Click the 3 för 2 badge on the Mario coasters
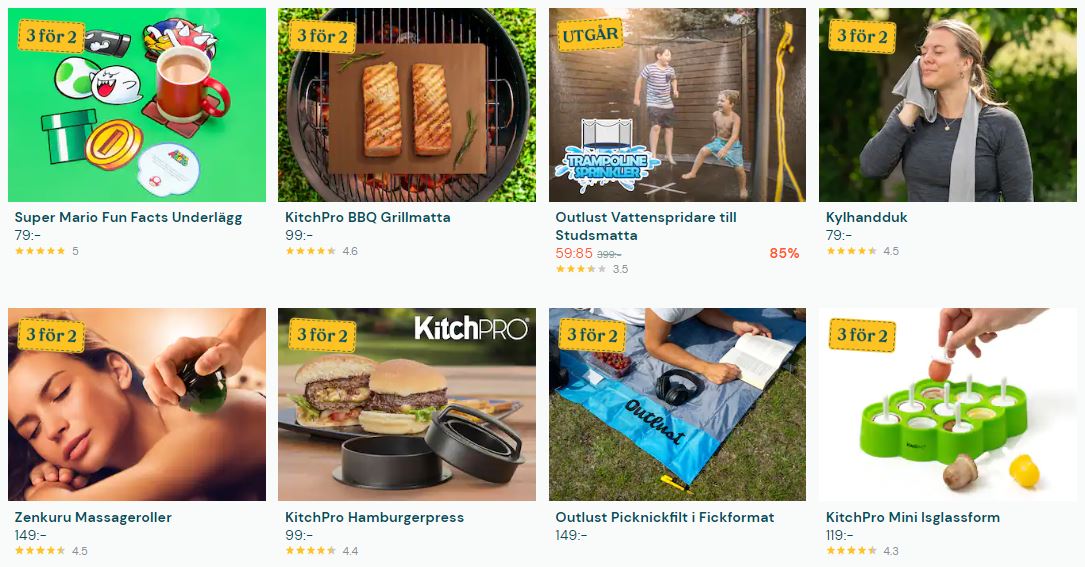 coord(51,36)
